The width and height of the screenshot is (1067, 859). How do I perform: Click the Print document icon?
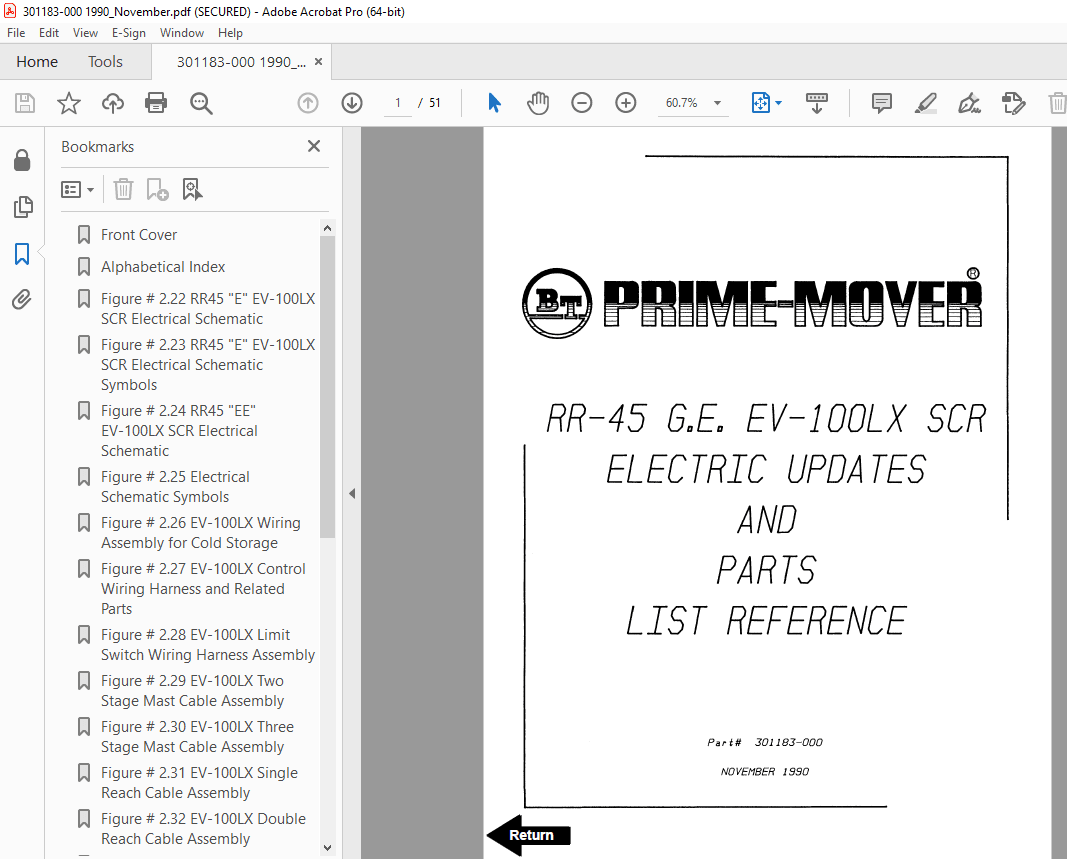156,103
